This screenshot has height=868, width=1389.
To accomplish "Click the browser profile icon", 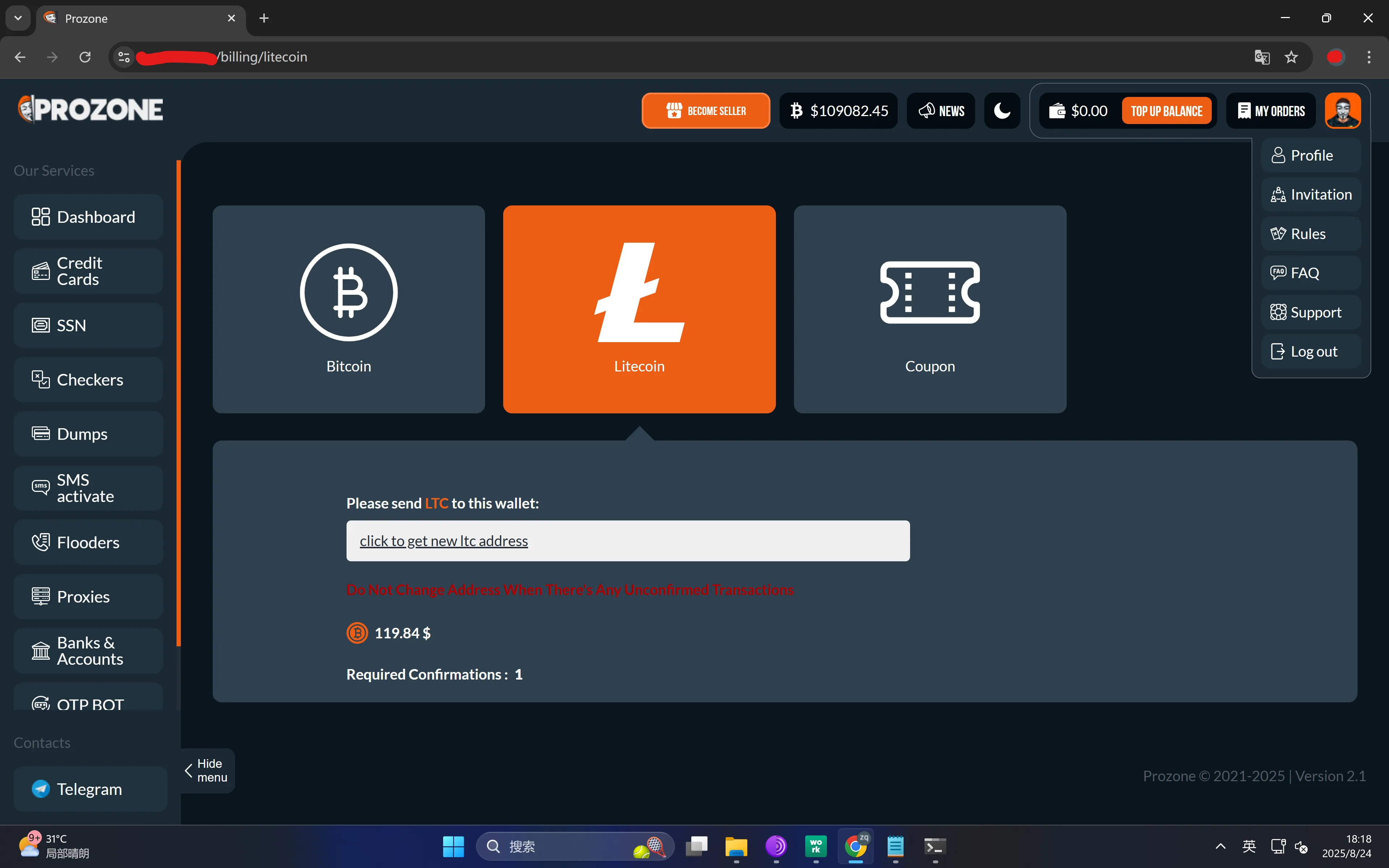I will 1335,57.
